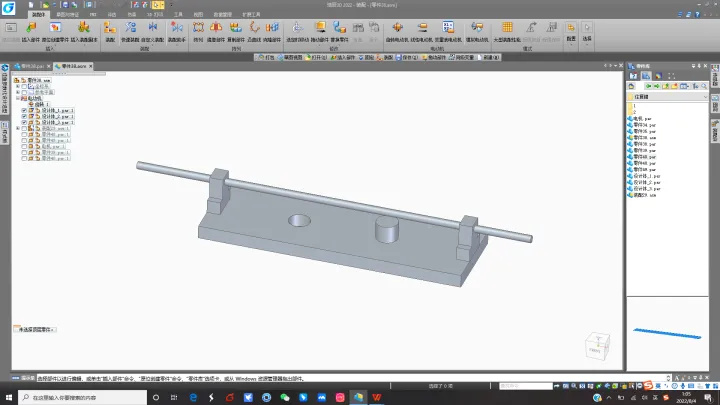The width and height of the screenshot is (720, 405).
Task: Uncheck the 设计体_3.par:1 checkbox
Action: point(24,122)
